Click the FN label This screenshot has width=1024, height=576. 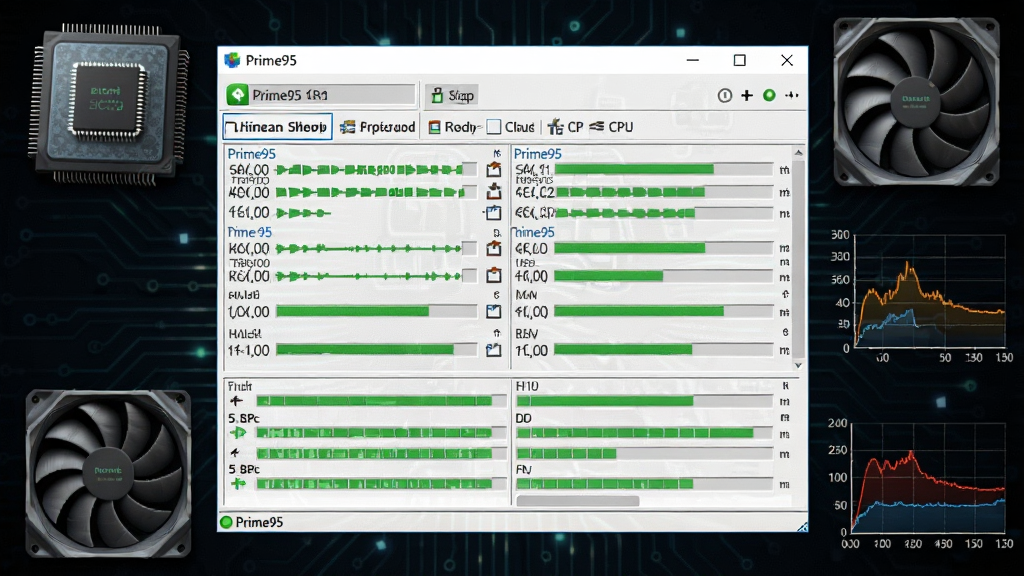[x=524, y=469]
